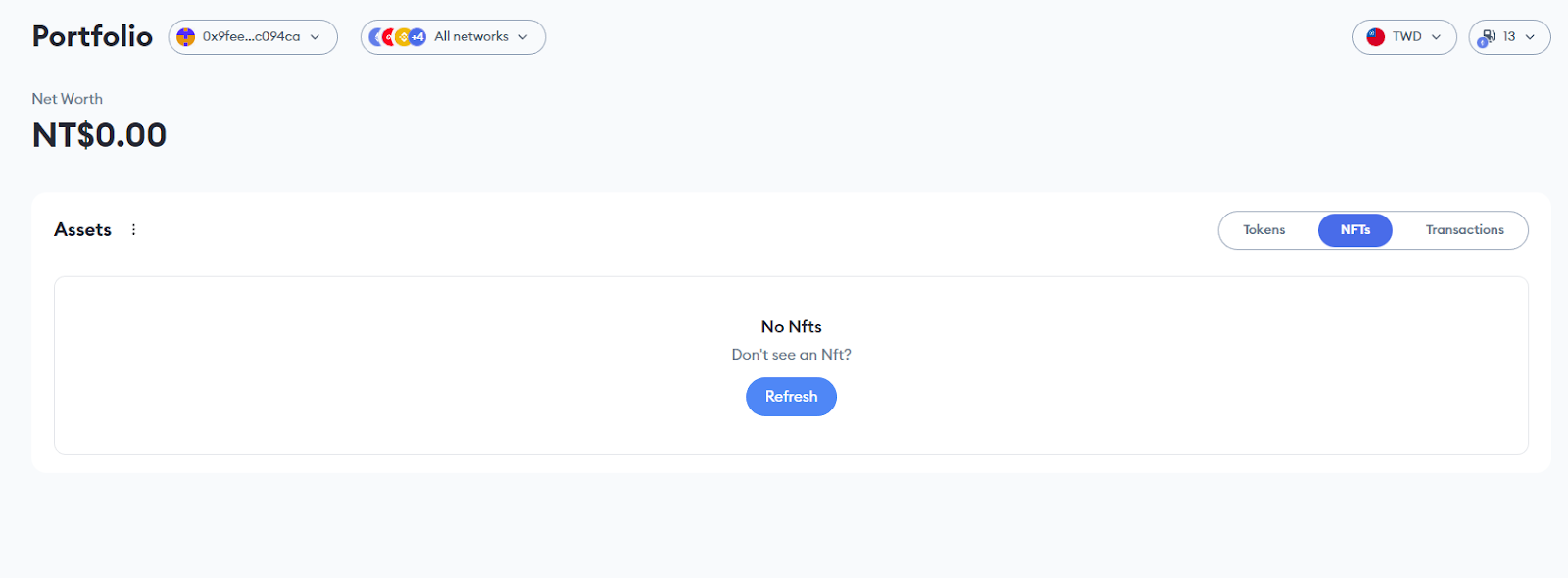Image resolution: width=1568 pixels, height=578 pixels.
Task: Click the account avatar icon beside 0x9fee address
Action: coord(185,37)
